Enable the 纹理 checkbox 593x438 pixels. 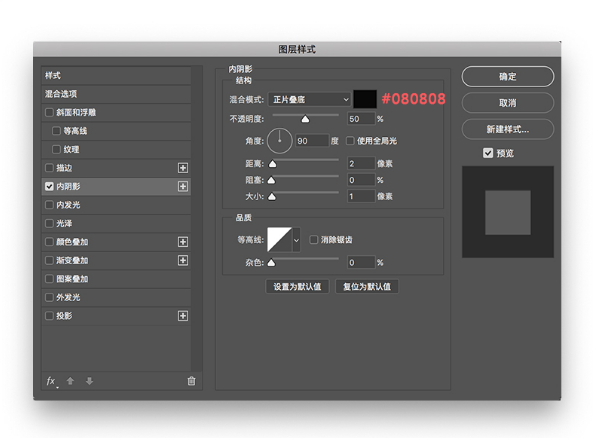pos(56,149)
